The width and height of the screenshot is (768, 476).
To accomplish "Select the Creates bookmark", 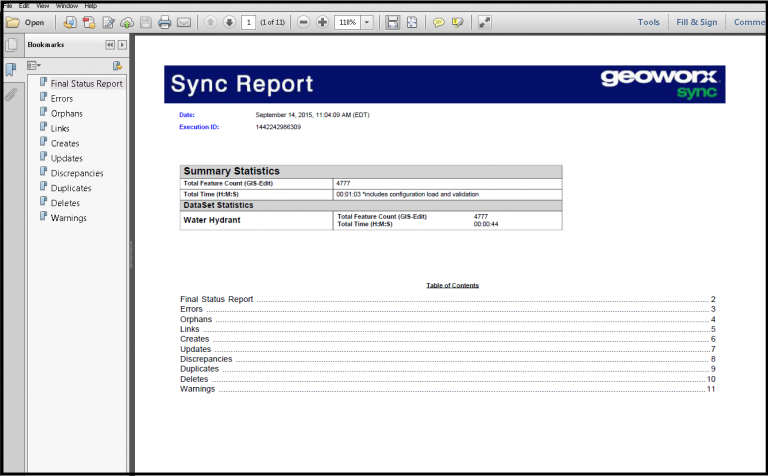I will (65, 143).
